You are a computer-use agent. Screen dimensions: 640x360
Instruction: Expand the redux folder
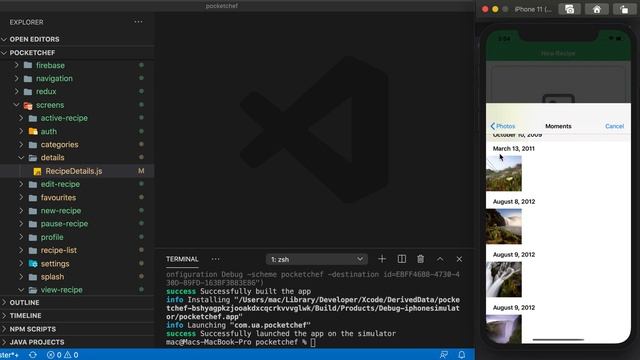(17, 91)
